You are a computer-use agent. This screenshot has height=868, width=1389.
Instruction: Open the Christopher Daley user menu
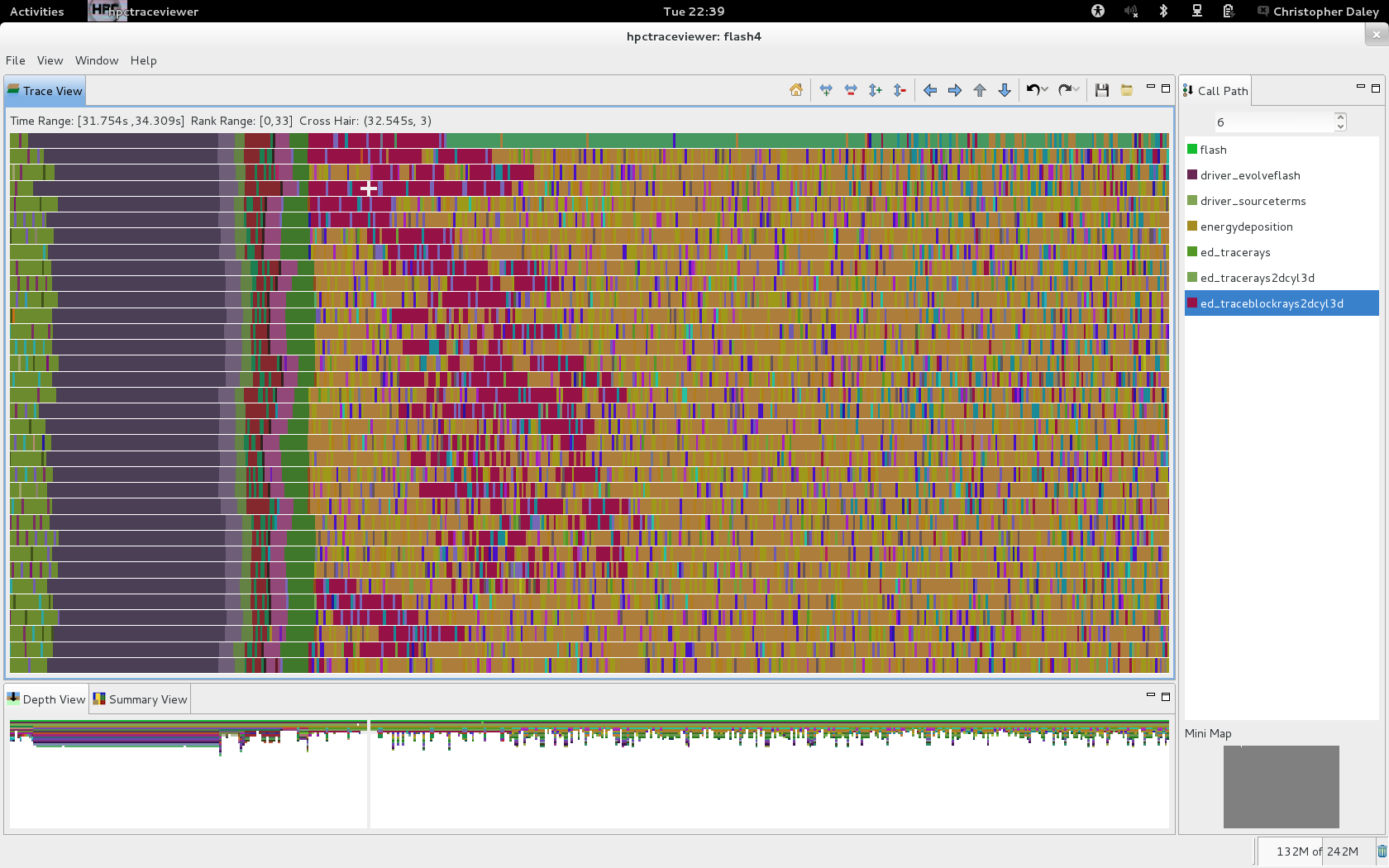point(1318,12)
